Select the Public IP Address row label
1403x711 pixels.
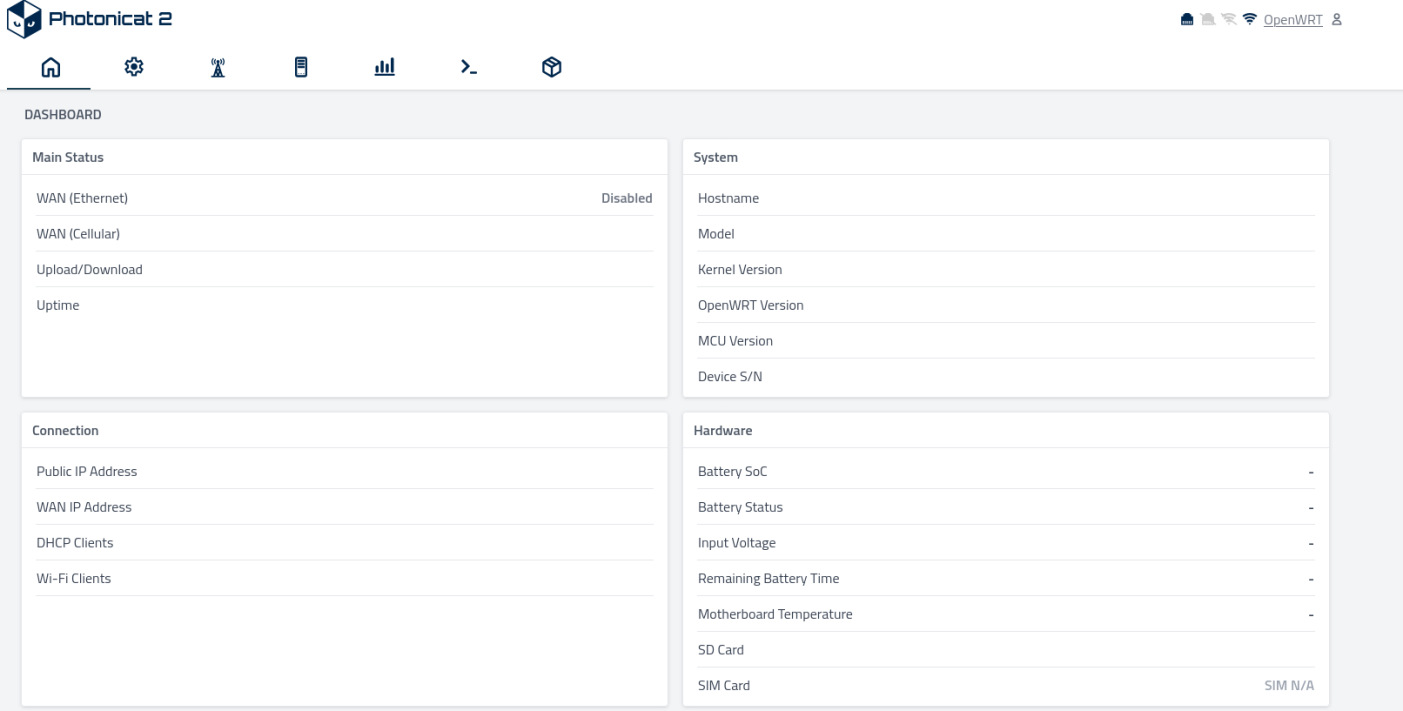coord(87,471)
